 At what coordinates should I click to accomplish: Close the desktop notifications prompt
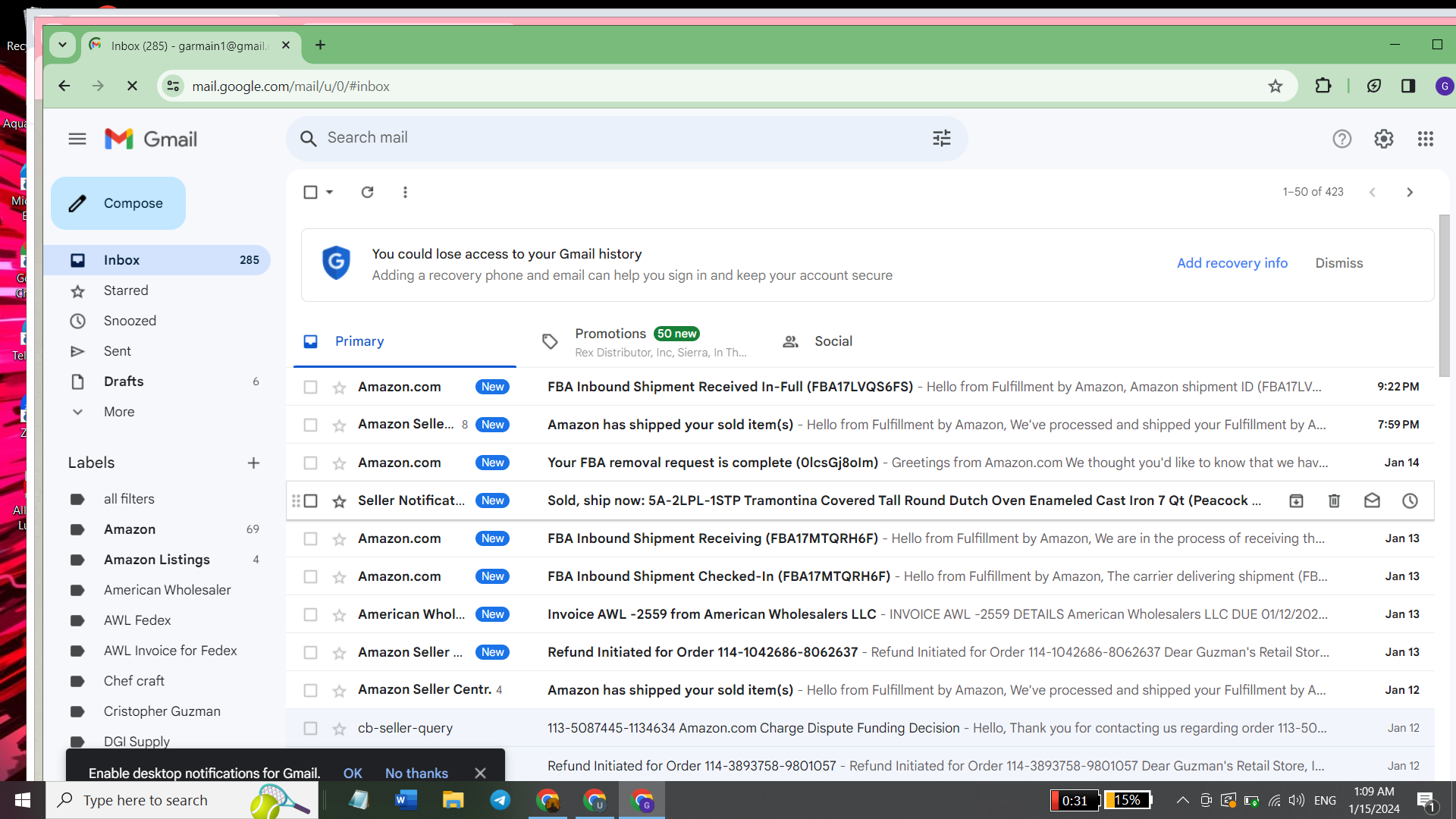point(480,773)
